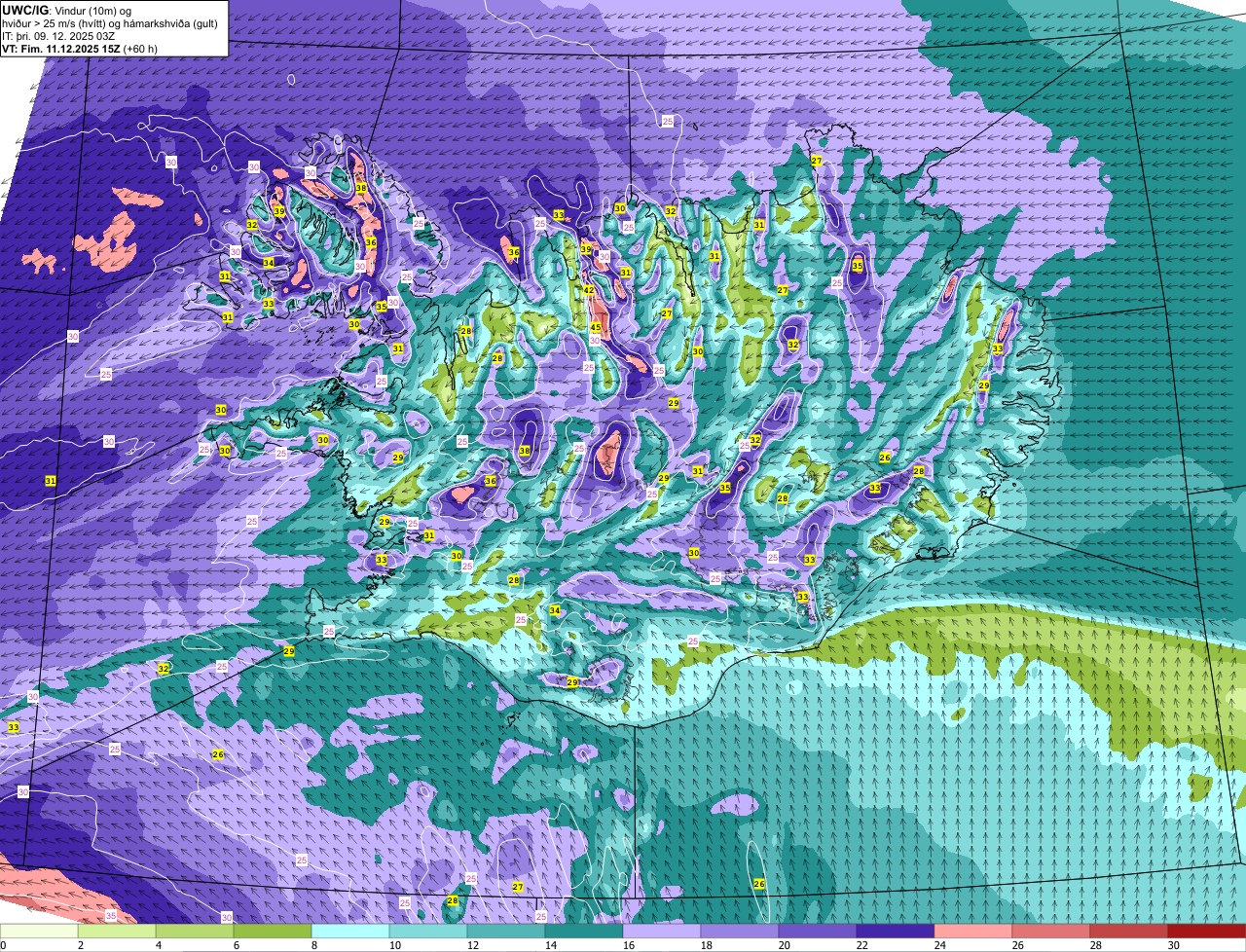Select the legend scale number 8

[x=313, y=945]
